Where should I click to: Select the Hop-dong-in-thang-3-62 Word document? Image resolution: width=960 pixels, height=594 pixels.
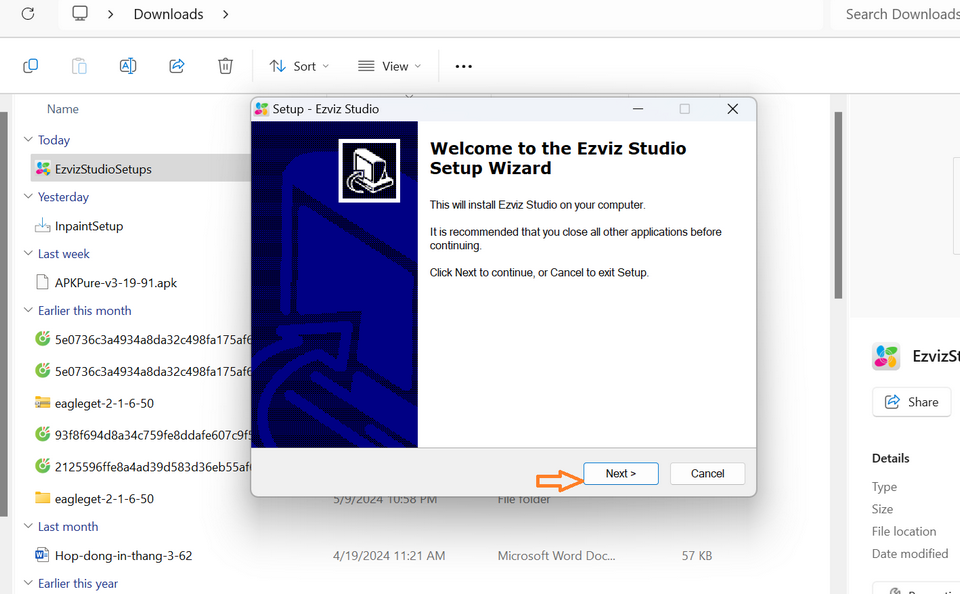point(123,555)
